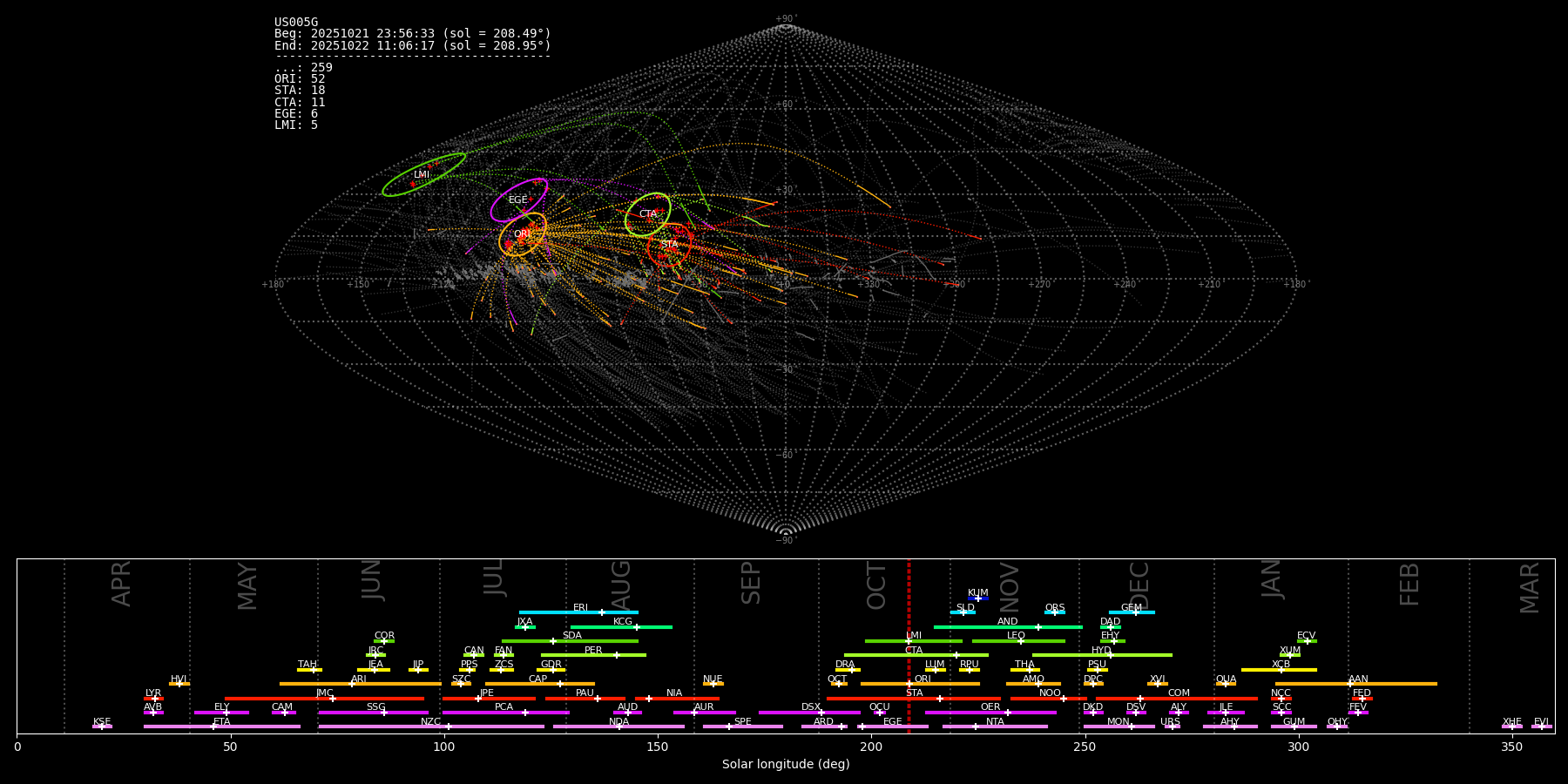Click the SDA shower bar in timeline
The width and height of the screenshot is (1568, 784).
point(570,641)
